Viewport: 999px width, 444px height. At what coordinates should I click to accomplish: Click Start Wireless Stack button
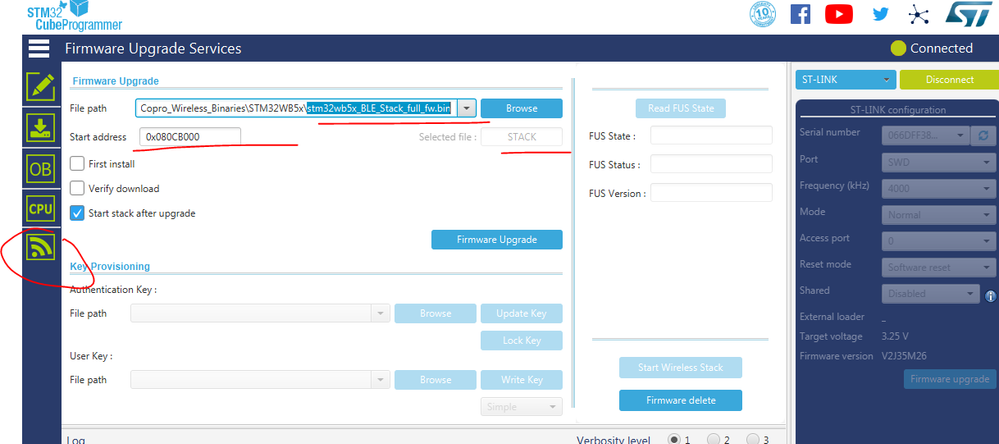680,368
